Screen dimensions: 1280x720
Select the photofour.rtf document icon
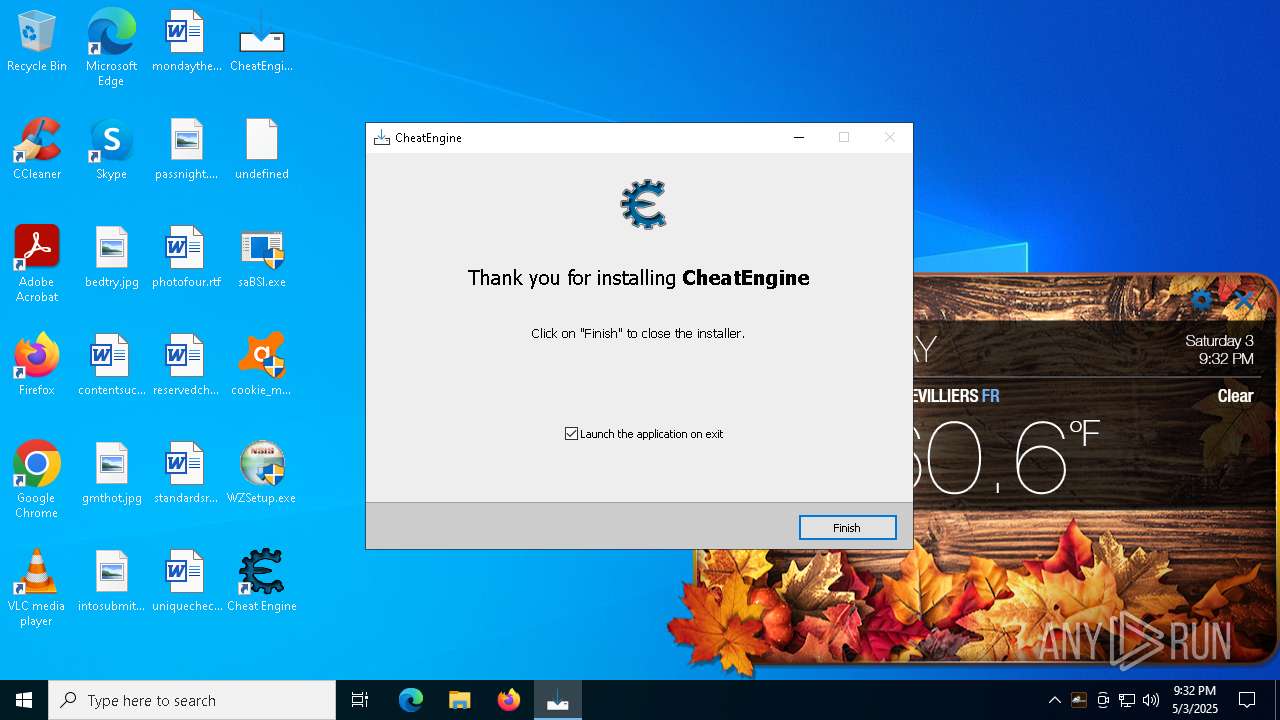[186, 258]
